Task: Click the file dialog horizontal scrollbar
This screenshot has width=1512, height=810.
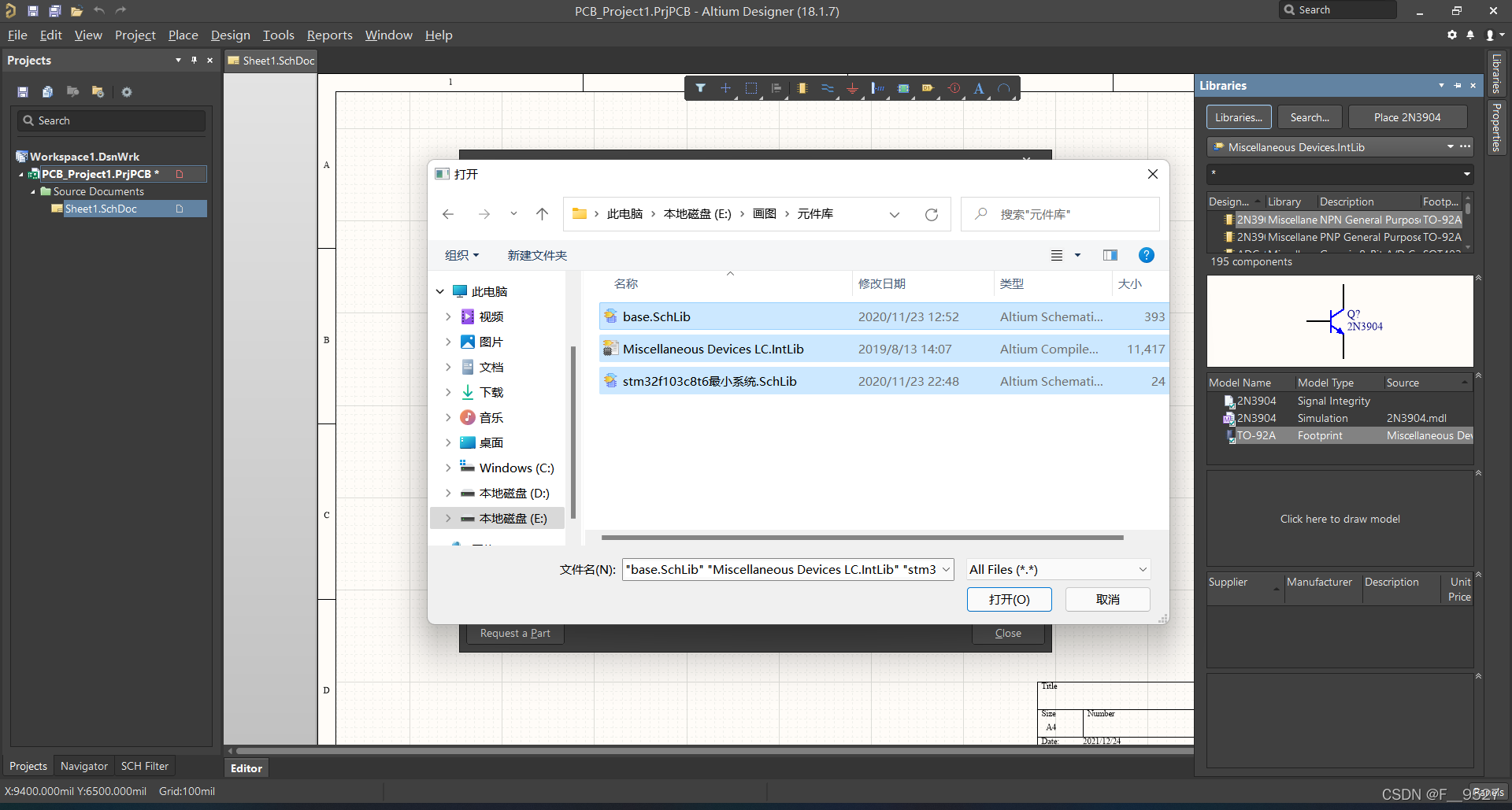Action: tap(862, 538)
